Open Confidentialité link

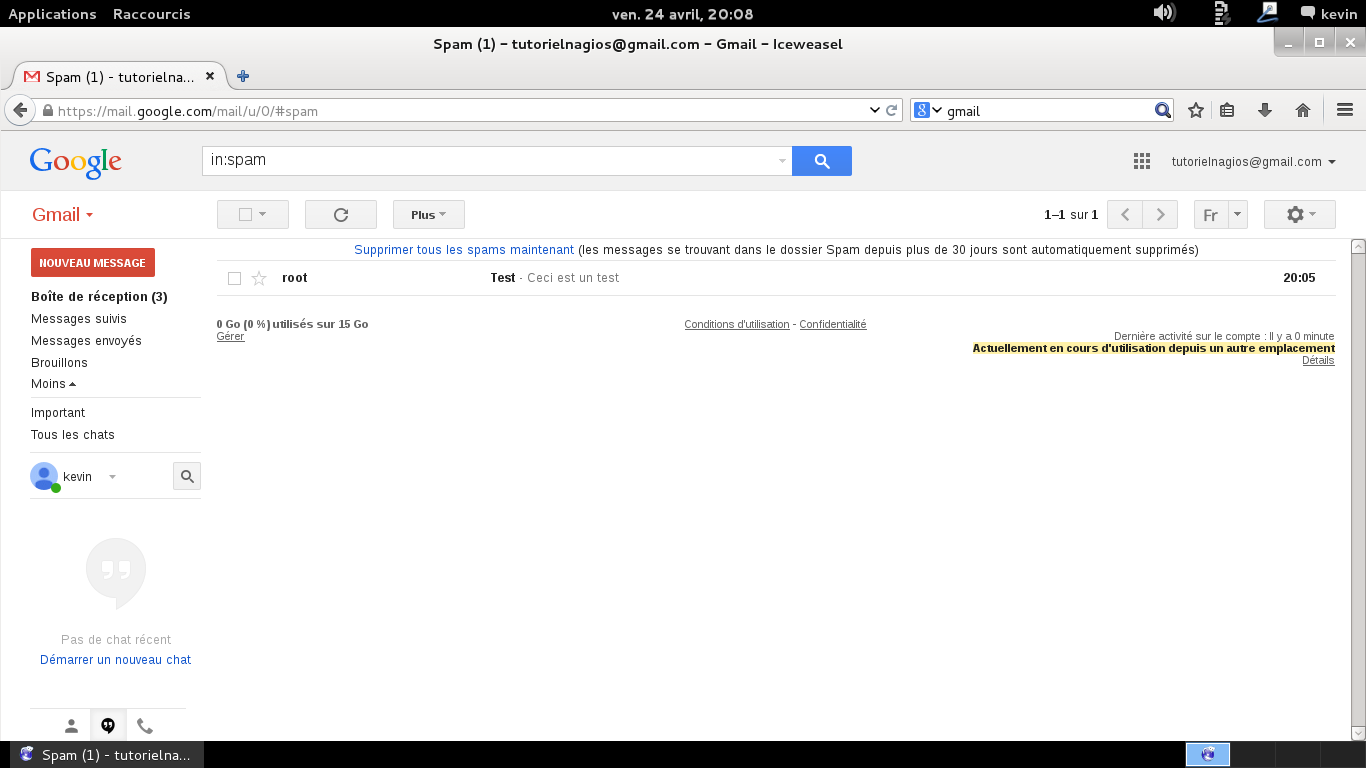point(833,324)
